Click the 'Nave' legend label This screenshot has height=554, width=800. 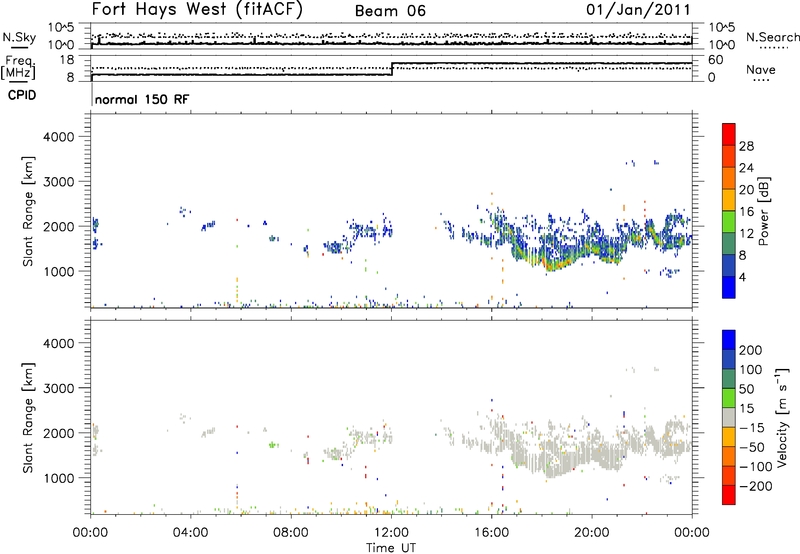point(761,70)
